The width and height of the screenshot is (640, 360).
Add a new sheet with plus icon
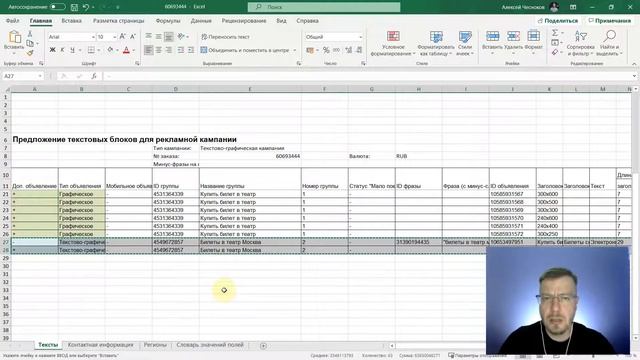pos(263,346)
